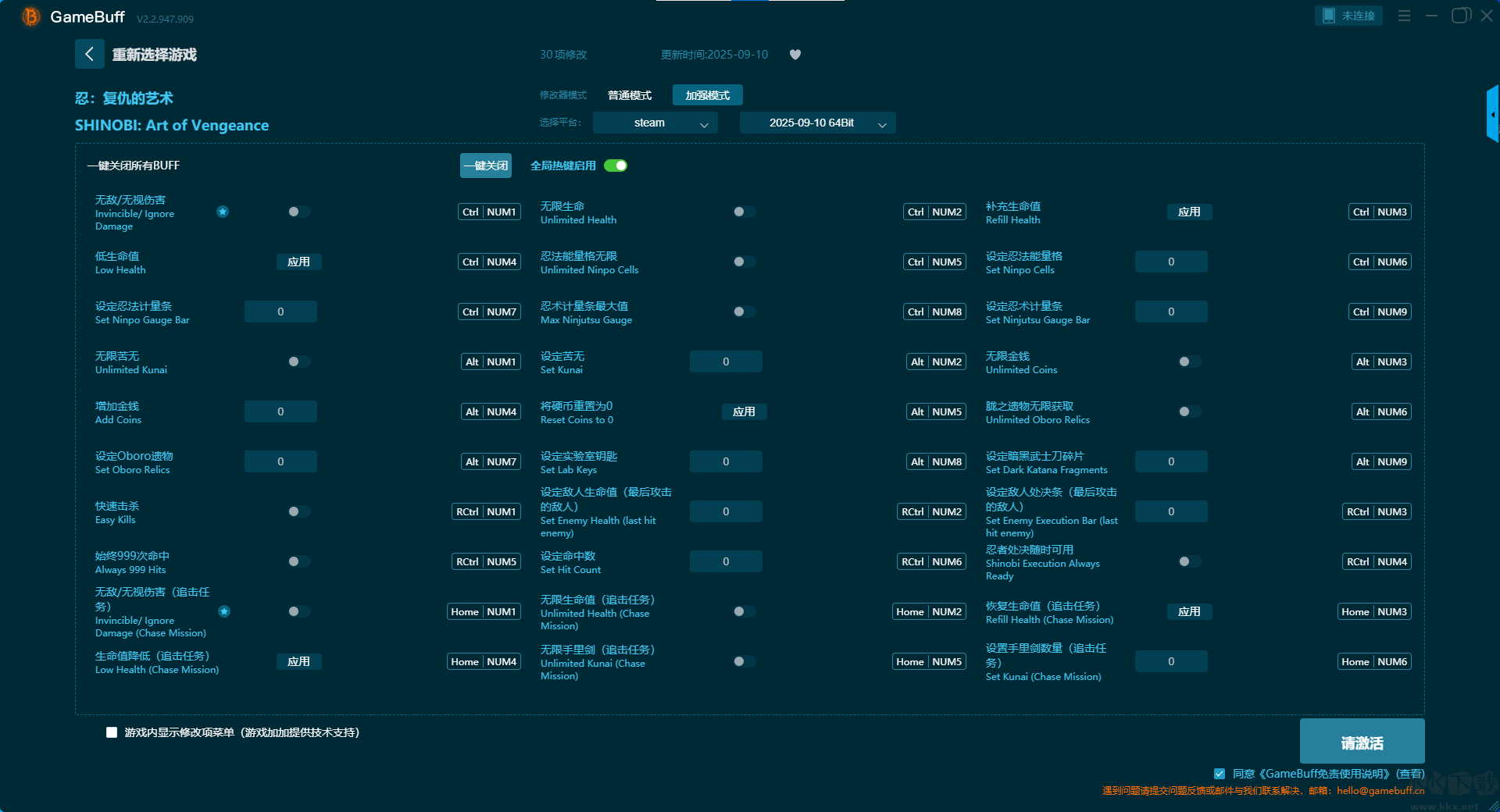Click the 请激活 activate button
Screen dimensions: 1500x812
[x=1362, y=741]
